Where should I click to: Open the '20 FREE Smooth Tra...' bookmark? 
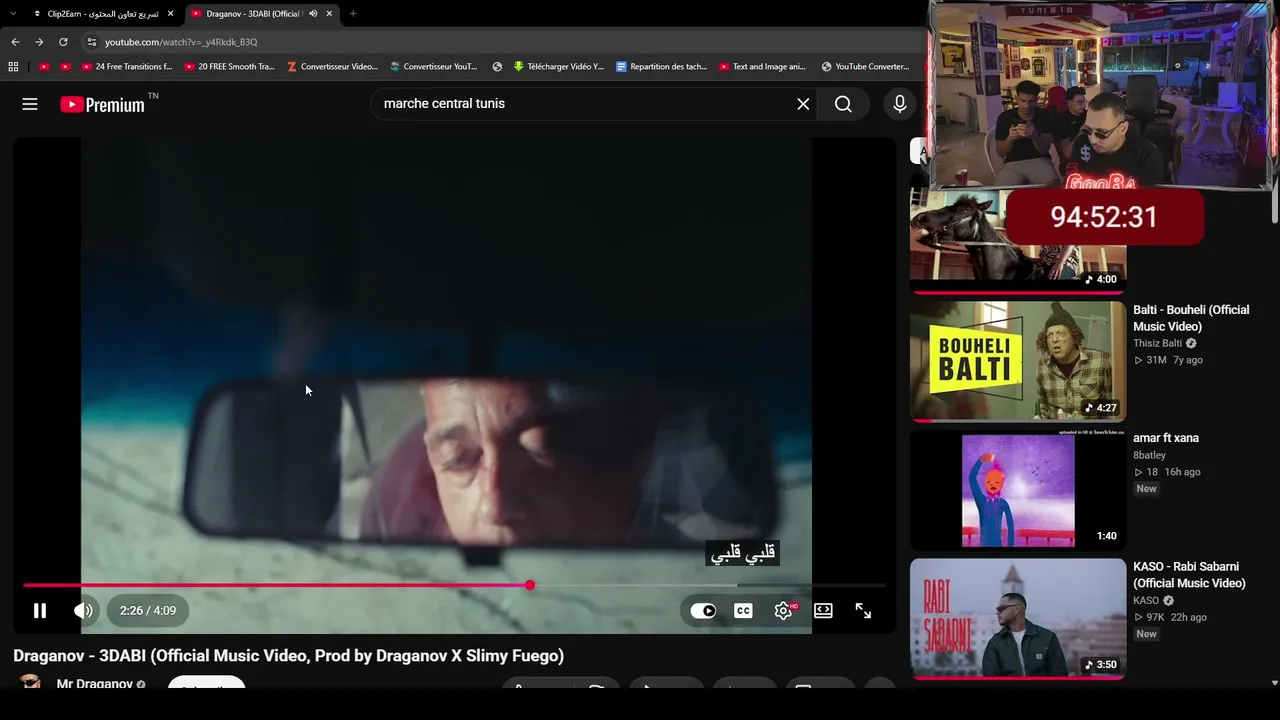coord(229,67)
